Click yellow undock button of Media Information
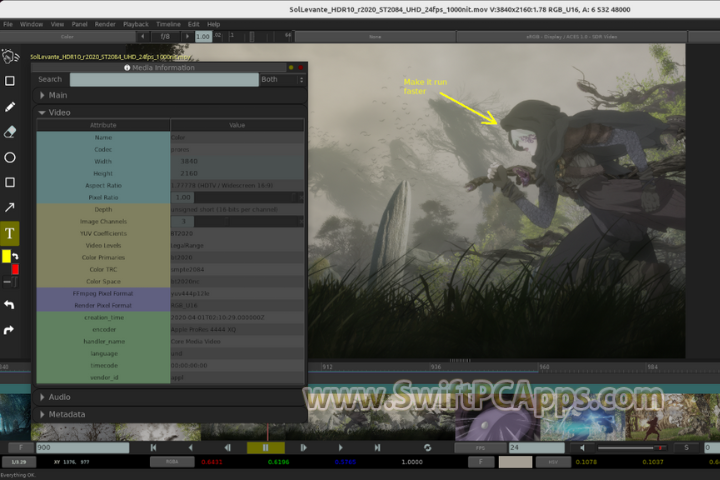The width and height of the screenshot is (720, 480). coord(291,68)
